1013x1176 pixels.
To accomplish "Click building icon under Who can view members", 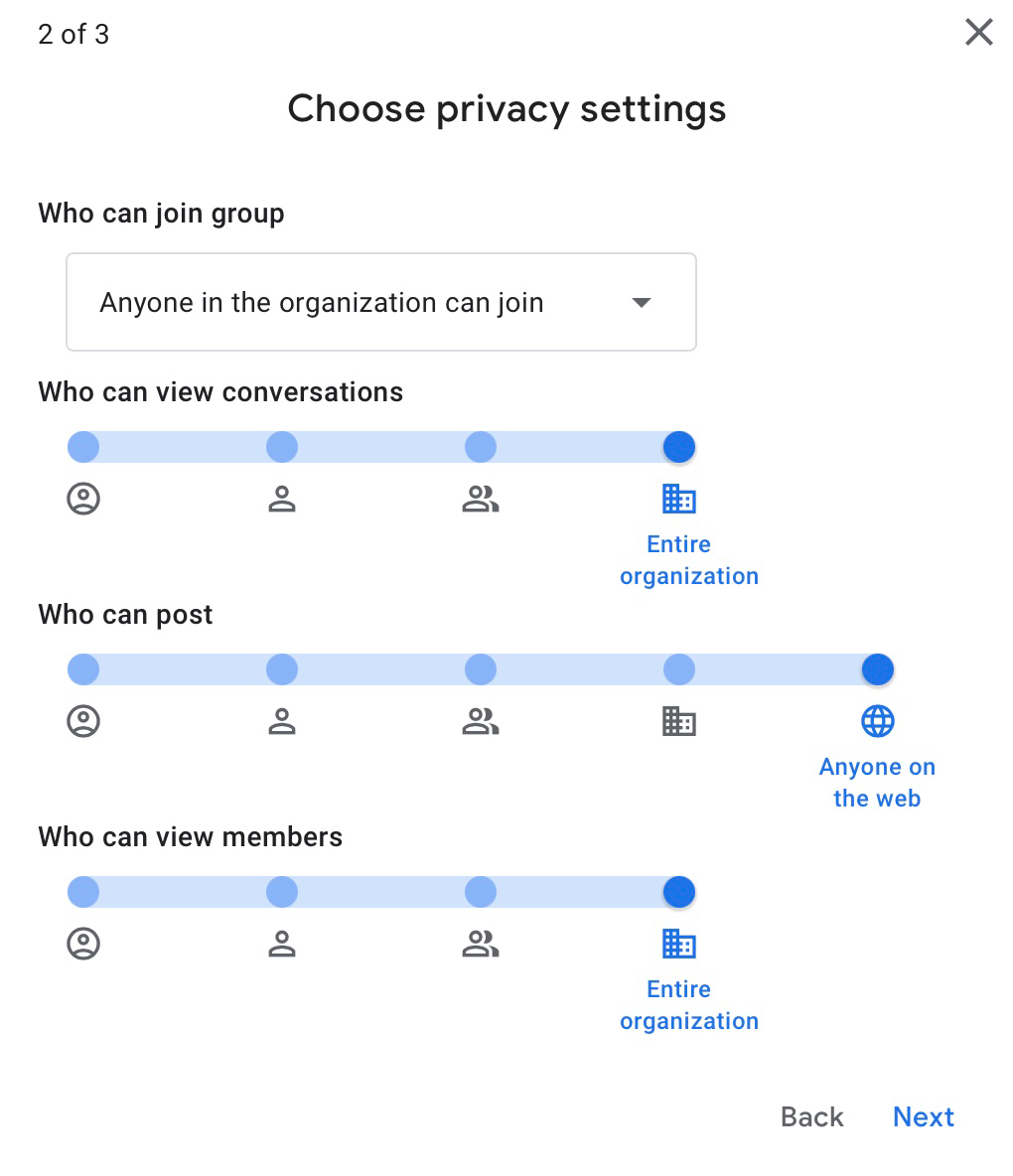I will coord(679,944).
